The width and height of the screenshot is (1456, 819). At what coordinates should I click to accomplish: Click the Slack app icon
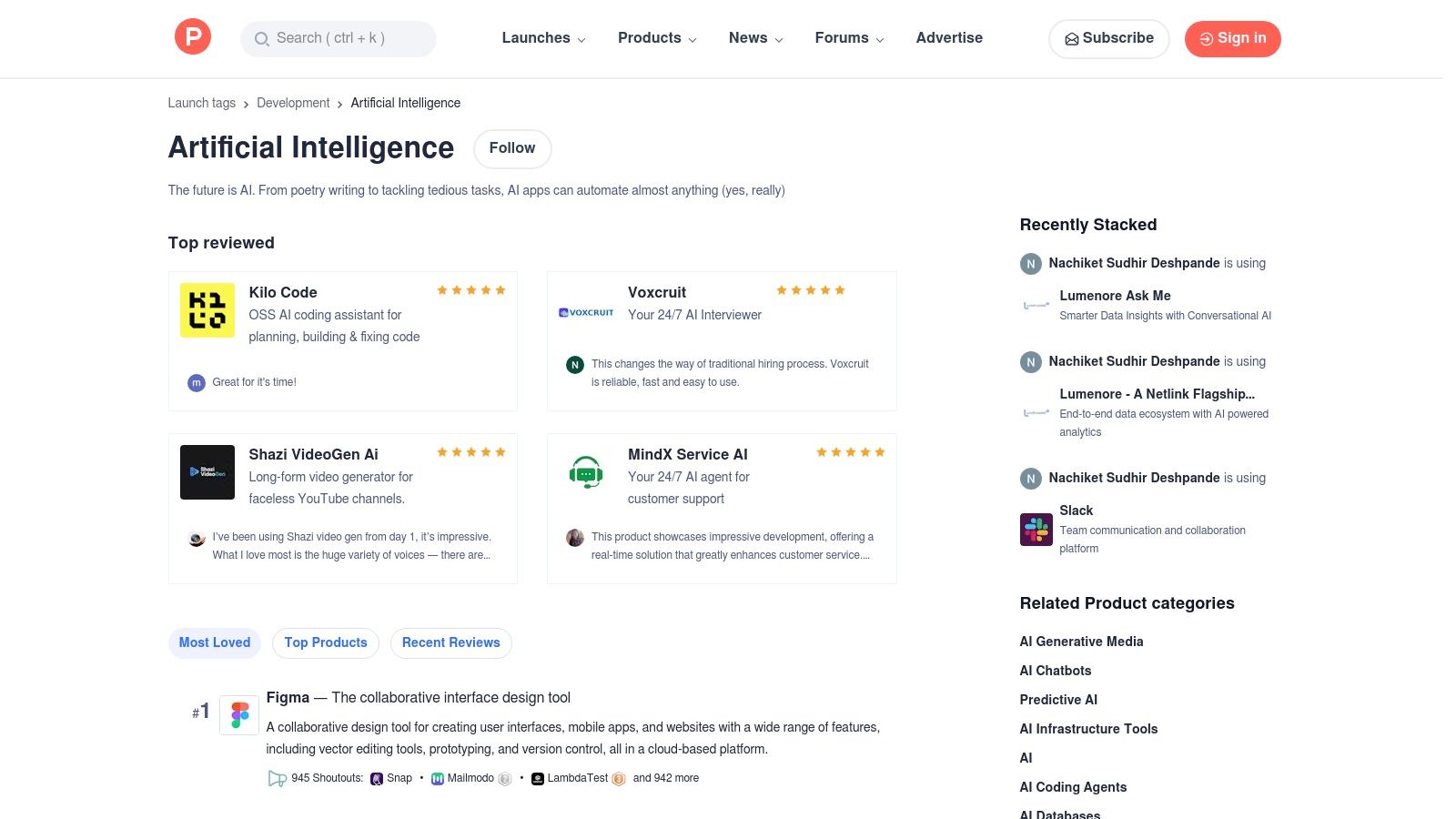pyautogui.click(x=1036, y=529)
